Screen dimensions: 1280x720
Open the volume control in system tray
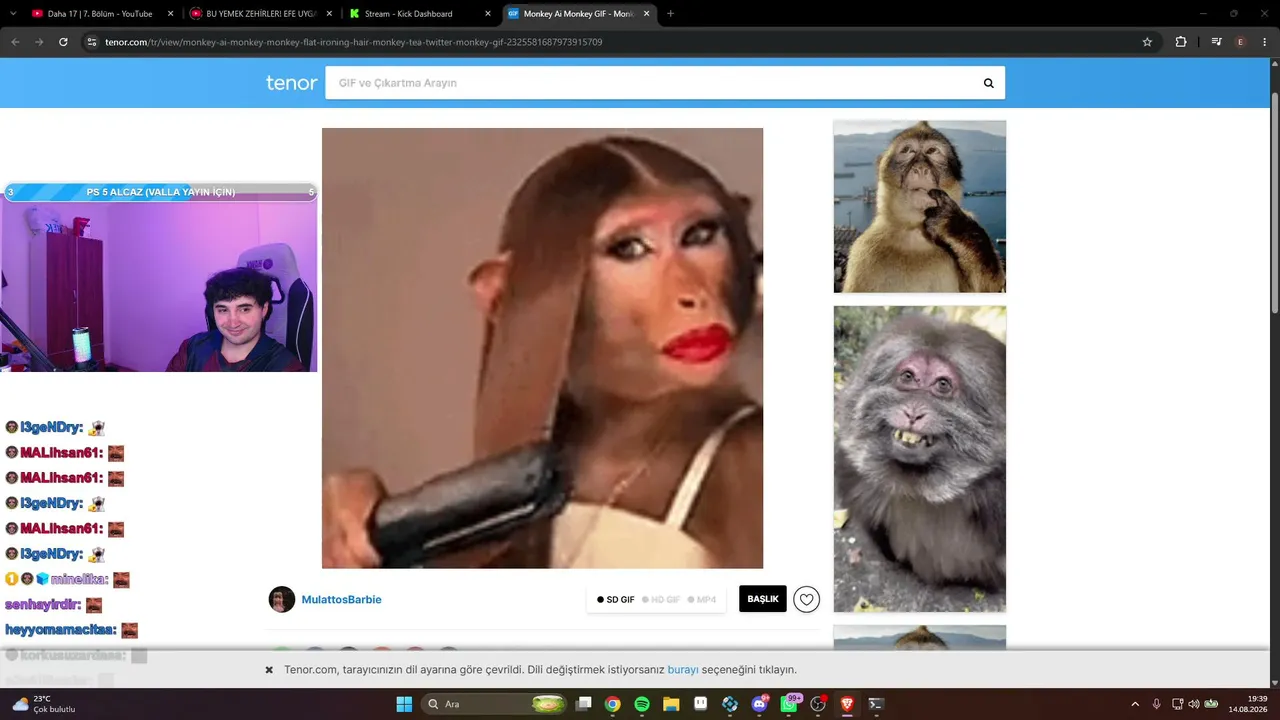coord(1194,704)
